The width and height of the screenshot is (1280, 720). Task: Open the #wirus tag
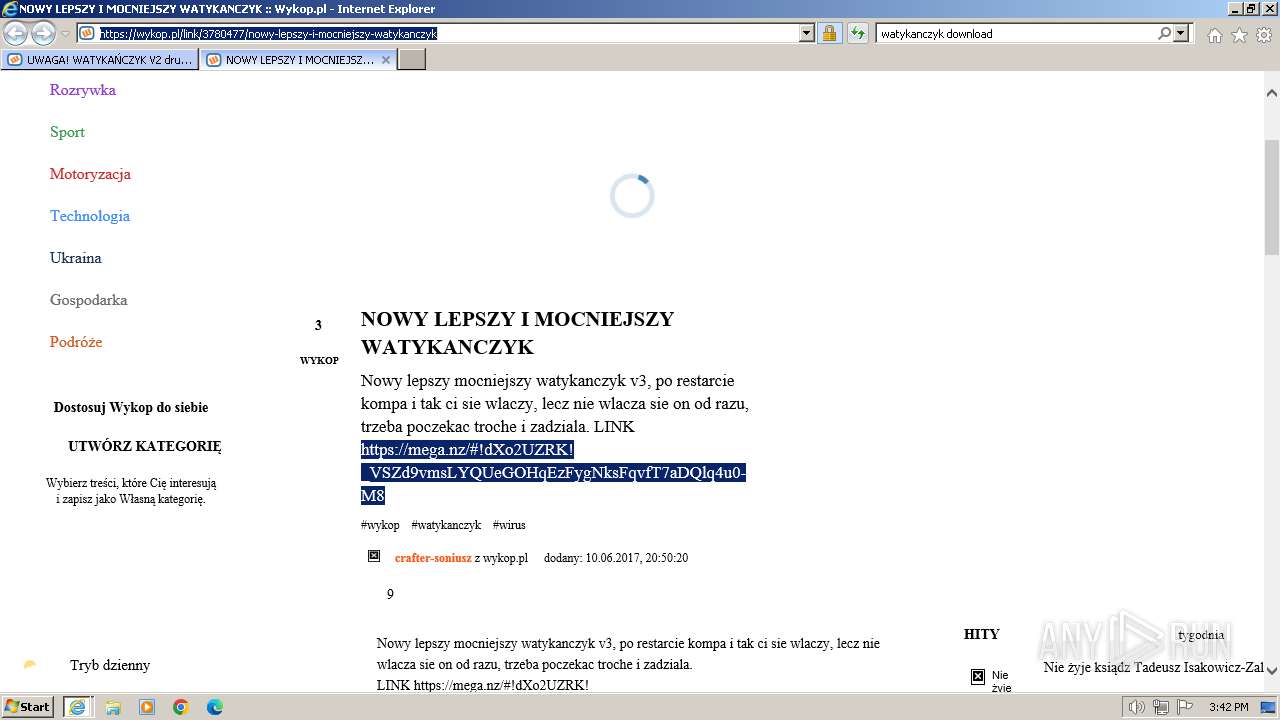509,525
